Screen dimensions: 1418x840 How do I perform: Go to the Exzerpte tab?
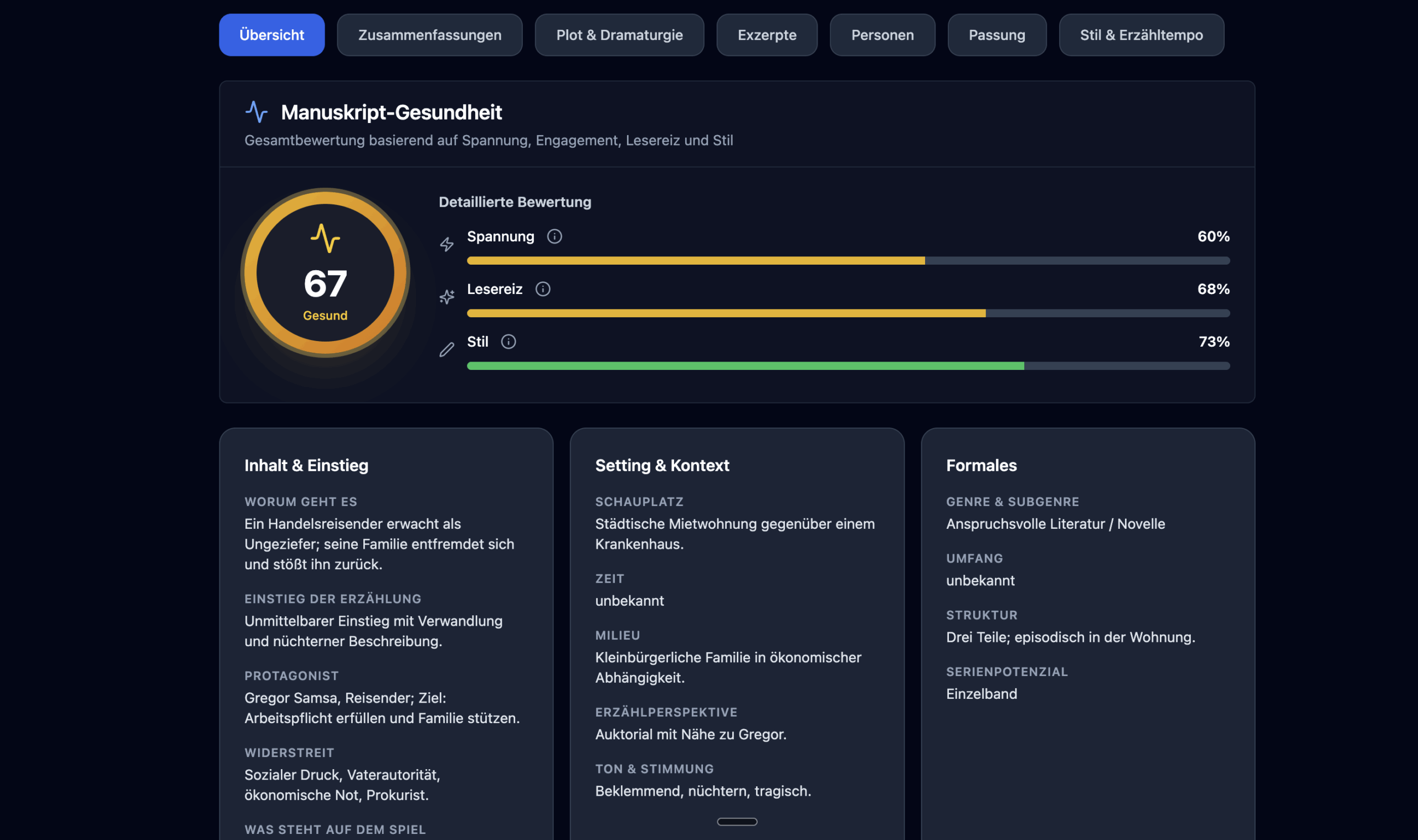coord(767,35)
